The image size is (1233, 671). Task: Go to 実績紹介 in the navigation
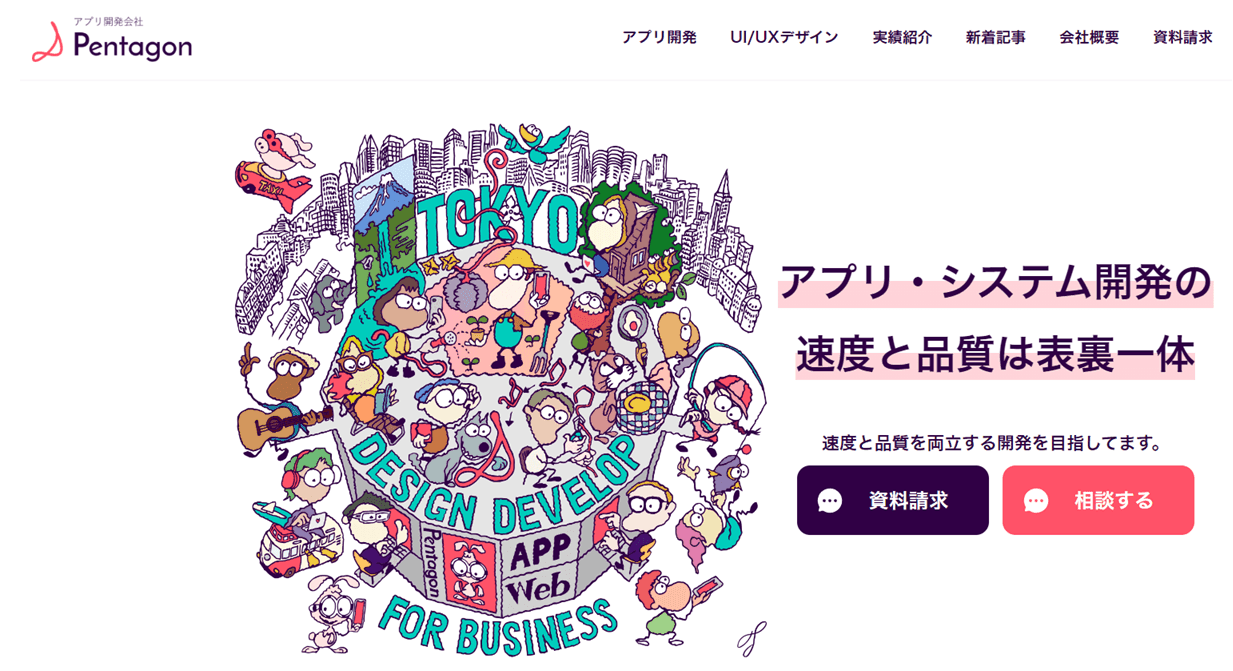[x=902, y=38]
